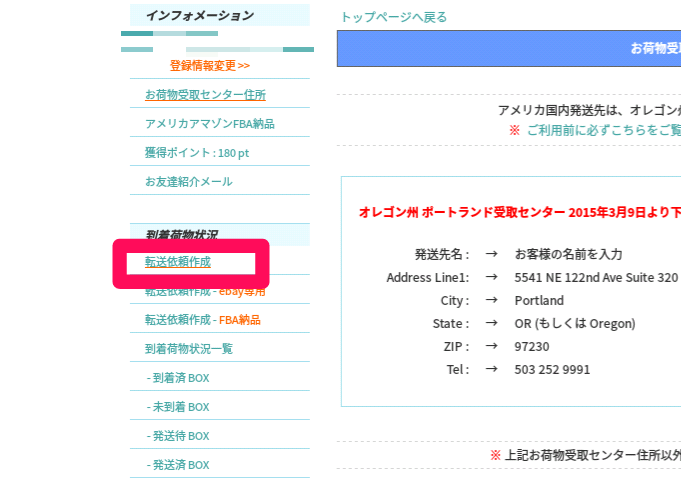Click the 上記お荷物受取センター住所以外 notice text
Image resolution: width=681 pixels, height=484 pixels.
(x=593, y=455)
